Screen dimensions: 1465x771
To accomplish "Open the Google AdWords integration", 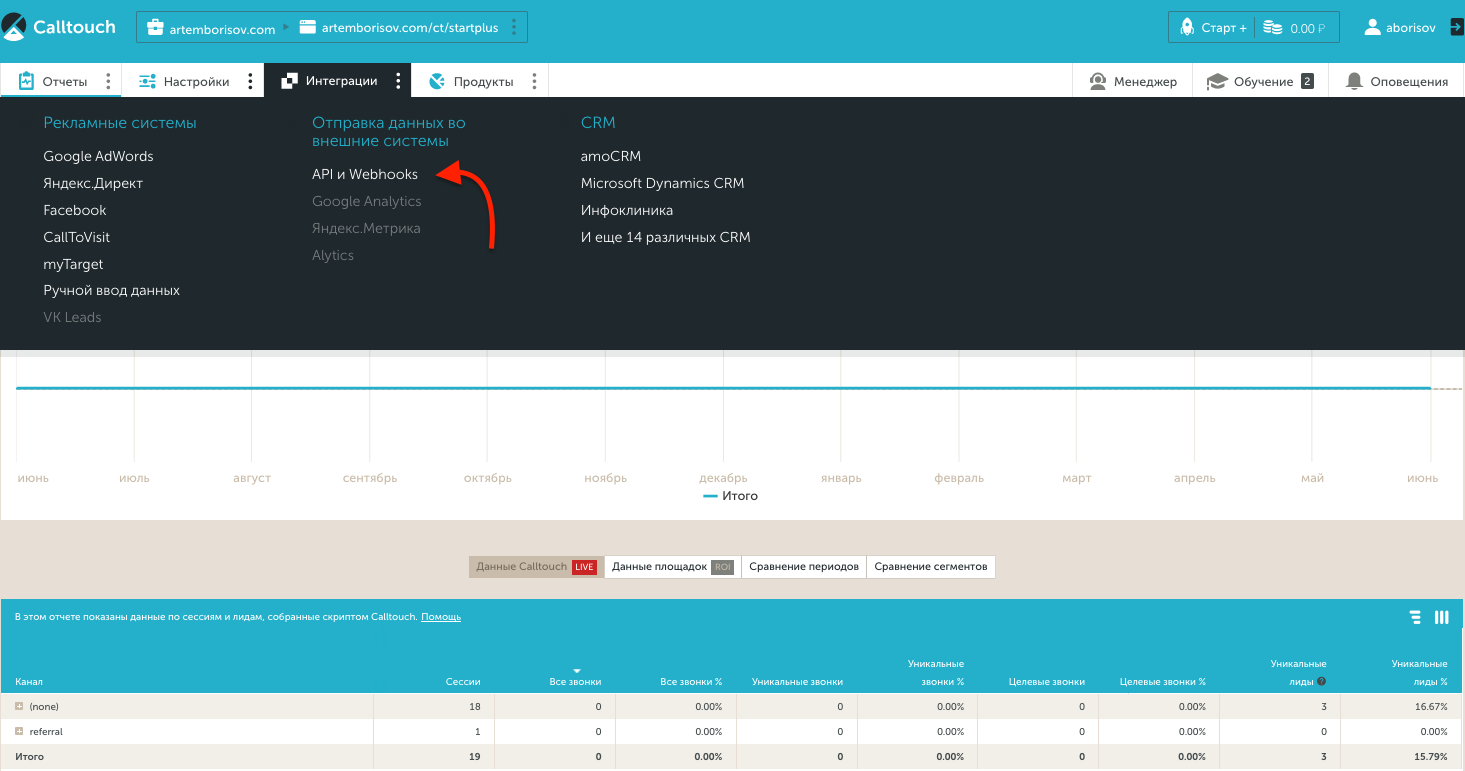I will click(98, 156).
